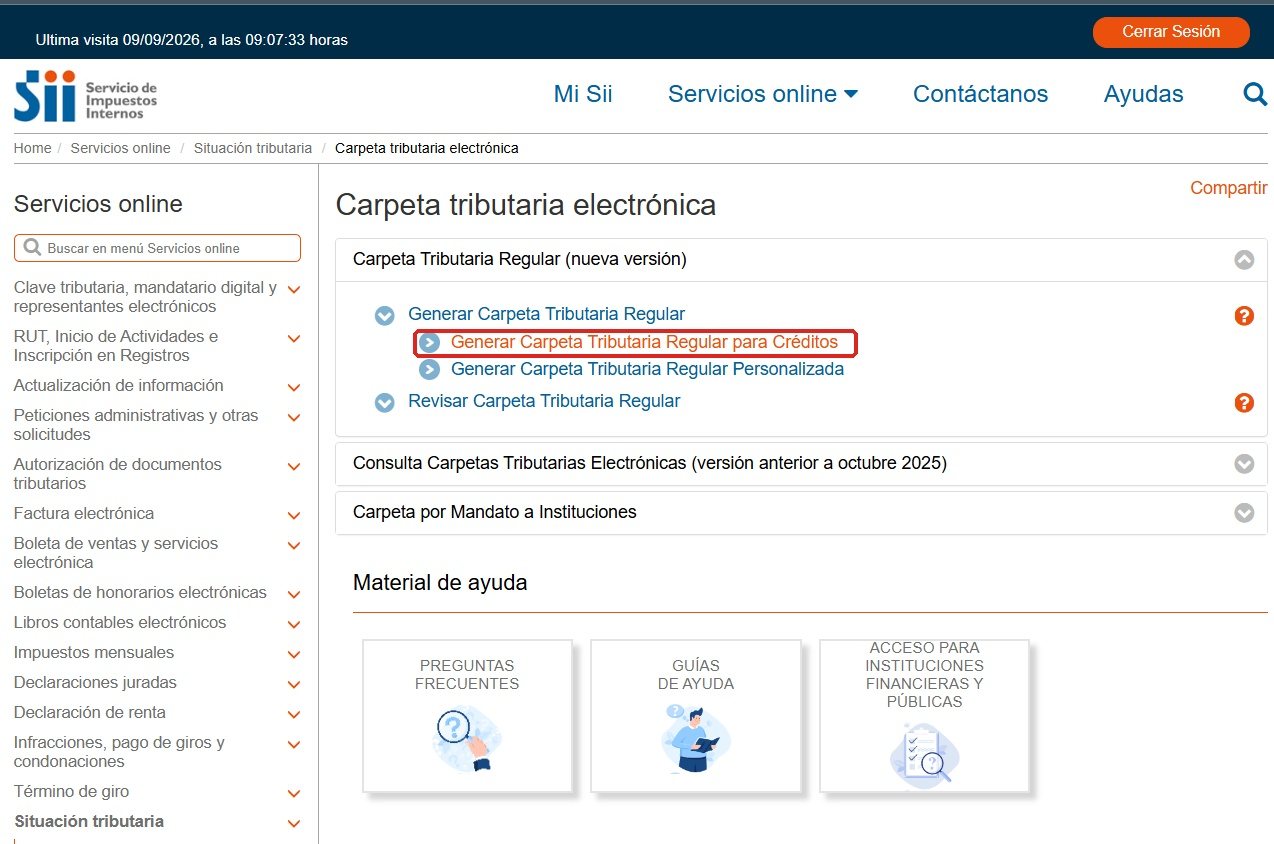Click the Preguntas Frecuentes magnifier illustration
This screenshot has width=1274, height=844.
pos(467,739)
